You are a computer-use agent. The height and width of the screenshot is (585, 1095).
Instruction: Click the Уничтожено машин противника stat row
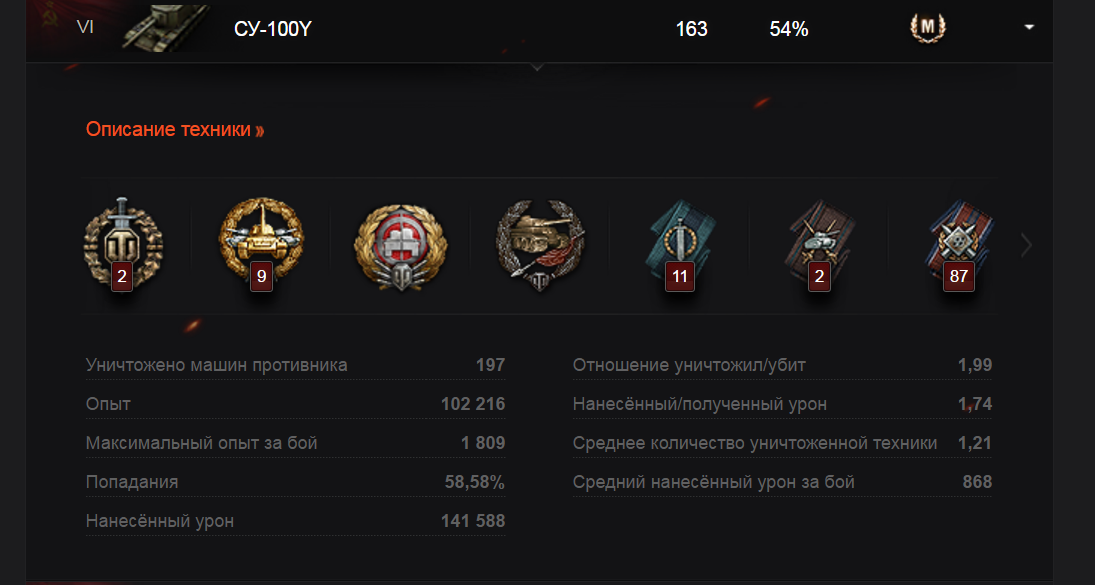coord(295,365)
